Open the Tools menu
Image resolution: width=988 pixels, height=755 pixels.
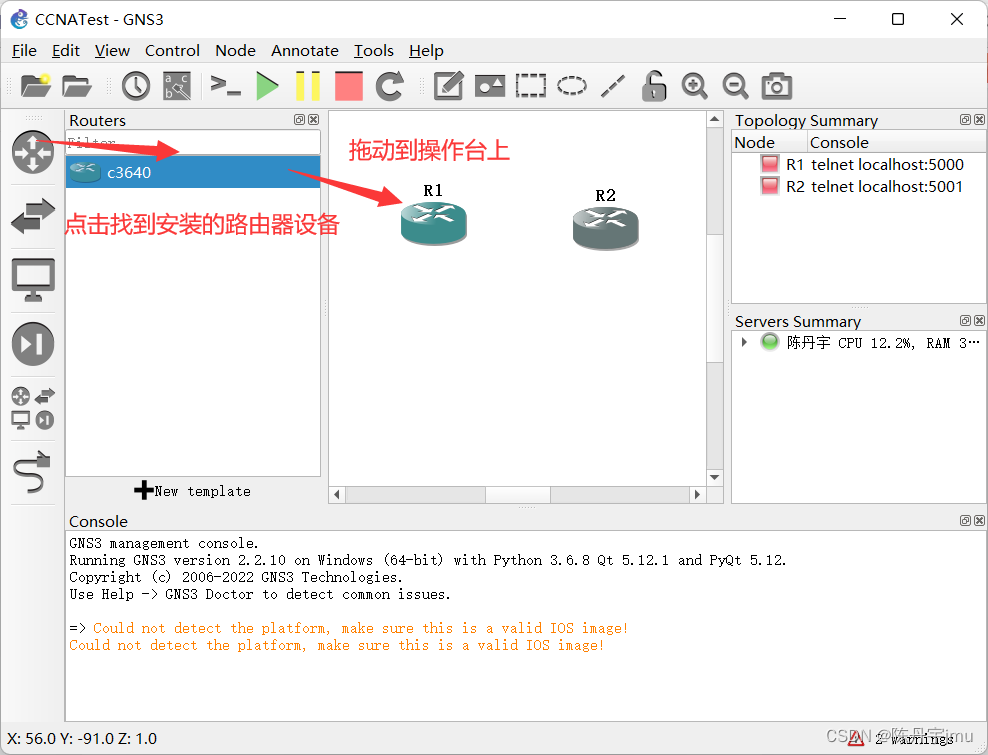[373, 50]
